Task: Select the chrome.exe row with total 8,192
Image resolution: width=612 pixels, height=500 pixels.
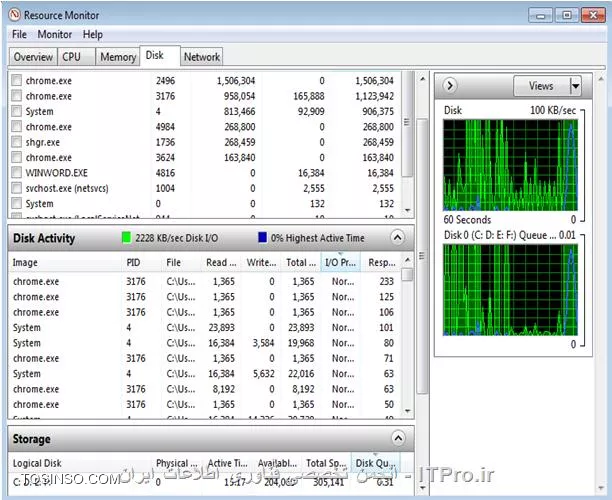Action: tap(205, 389)
